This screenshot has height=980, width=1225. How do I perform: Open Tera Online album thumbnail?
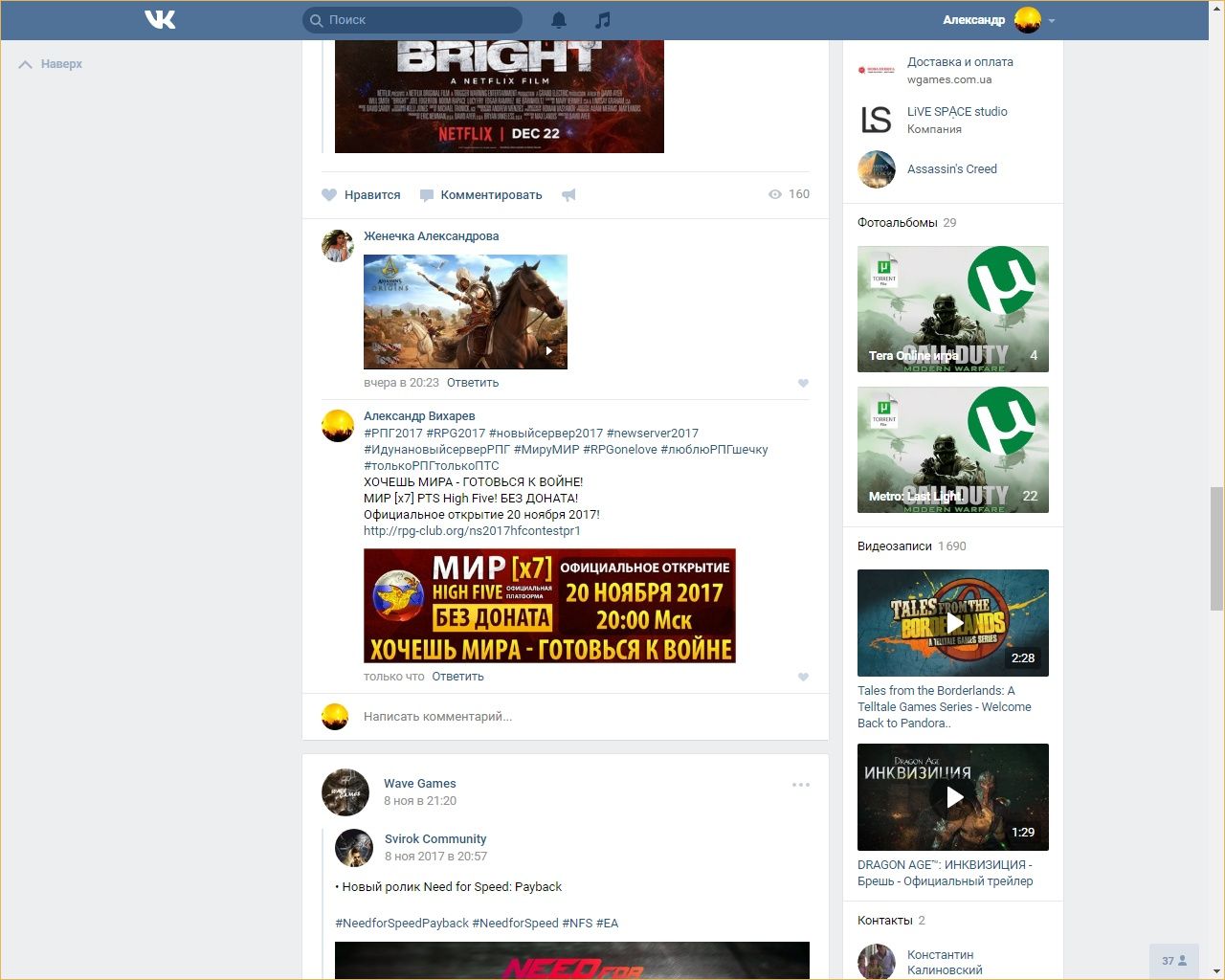[953, 309]
